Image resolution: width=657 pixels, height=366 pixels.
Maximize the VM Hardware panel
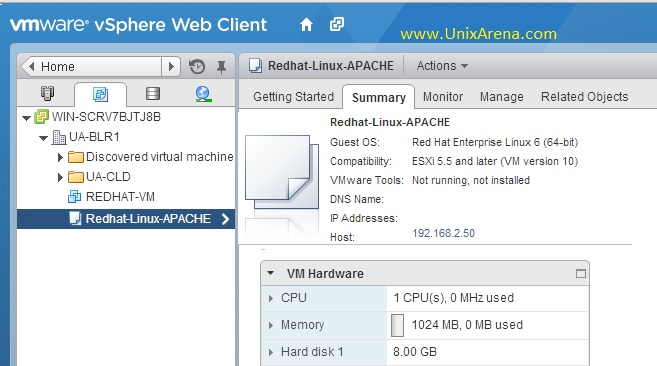tap(580, 274)
